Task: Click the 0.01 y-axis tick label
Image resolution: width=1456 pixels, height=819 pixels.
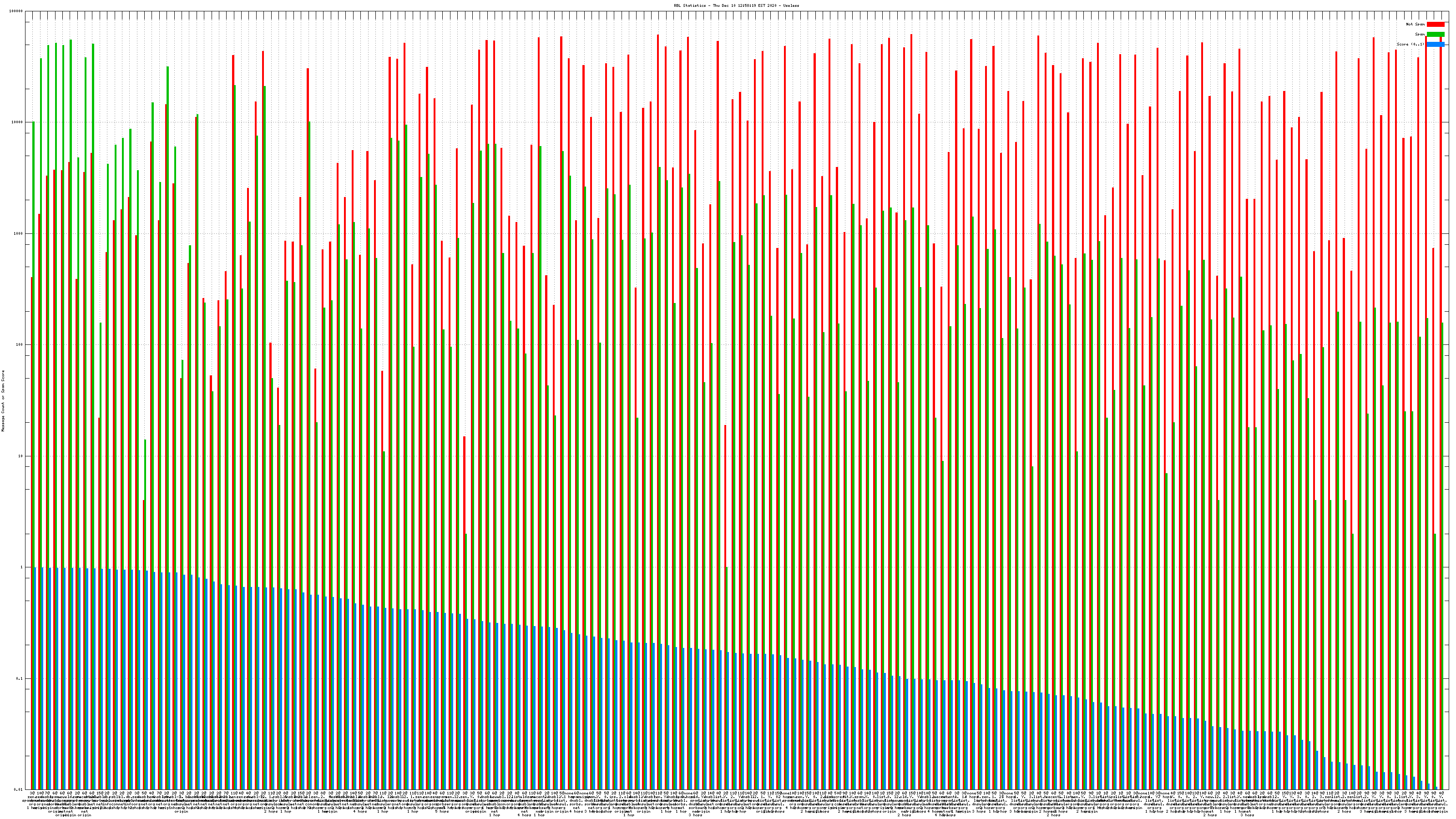Action: [19, 789]
